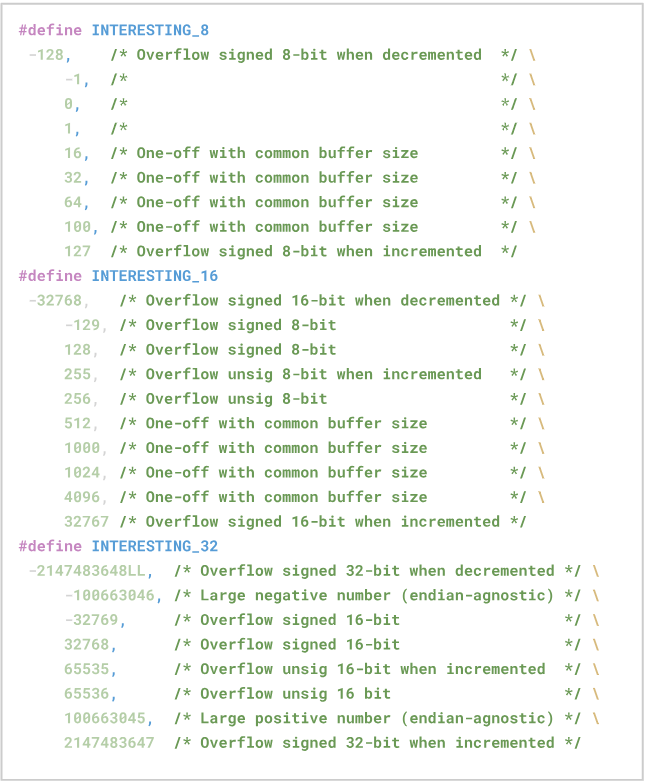Screen dimensions: 646x783
Task: Click the number 1000 in INTERESTING_16
Action: 82,448
